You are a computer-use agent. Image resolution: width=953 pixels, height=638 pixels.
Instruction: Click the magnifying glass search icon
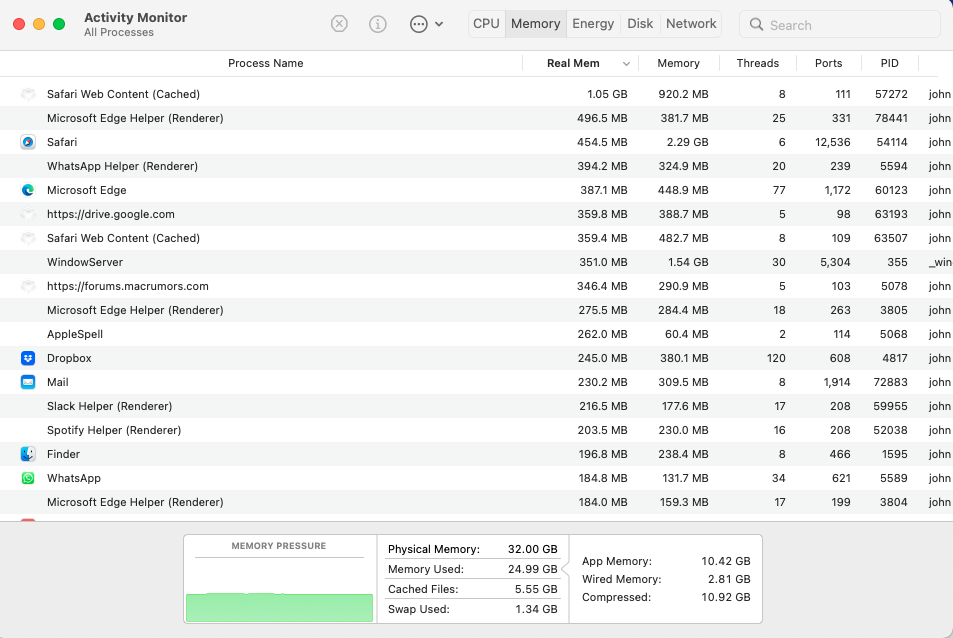[756, 24]
